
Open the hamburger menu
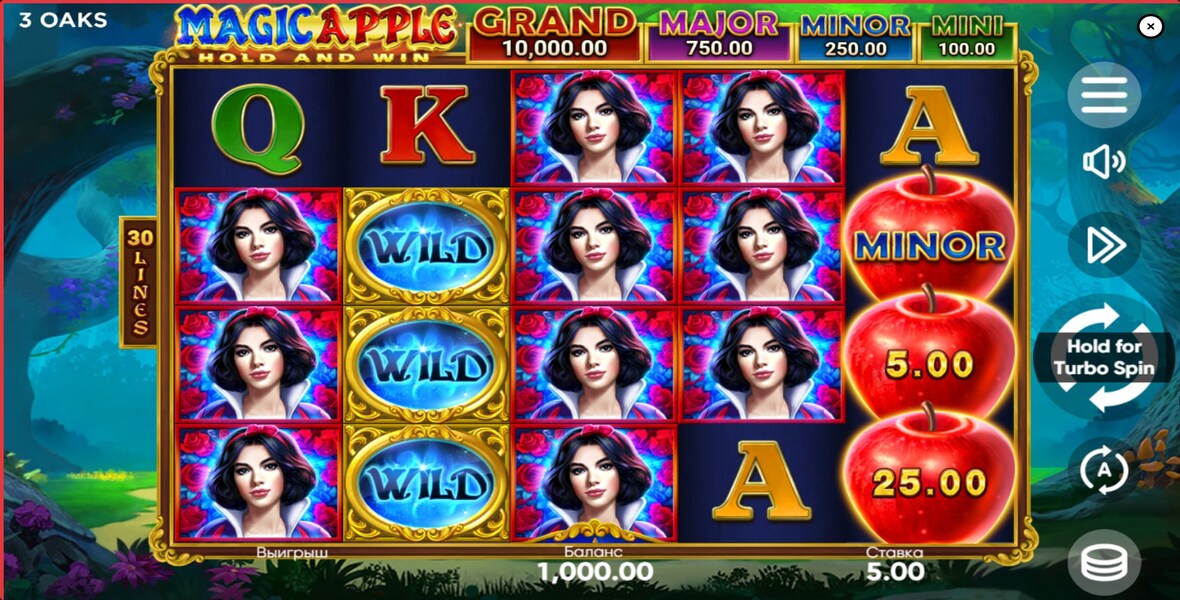pos(1104,96)
